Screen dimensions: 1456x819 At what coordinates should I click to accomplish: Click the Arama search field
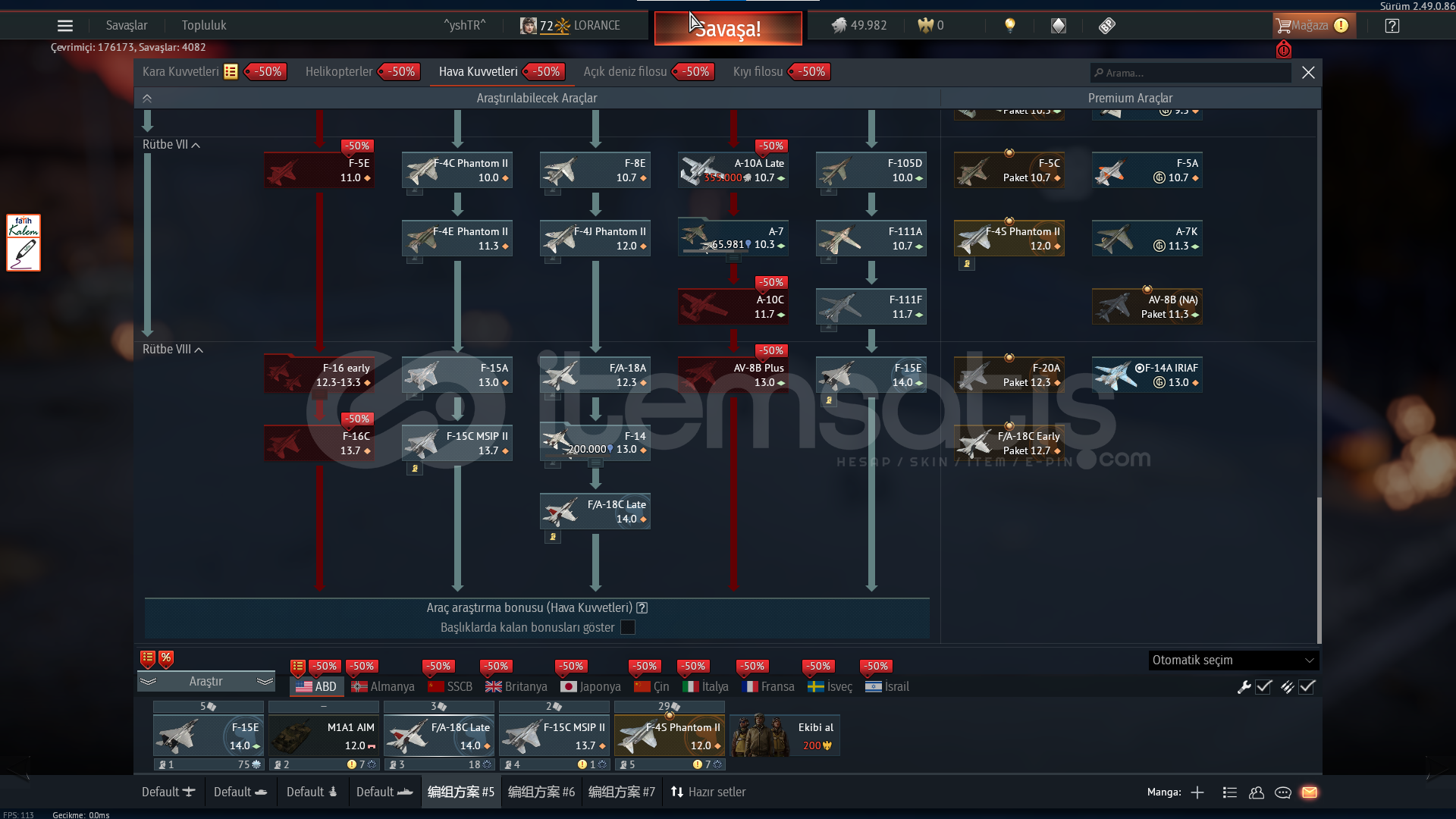(1191, 73)
